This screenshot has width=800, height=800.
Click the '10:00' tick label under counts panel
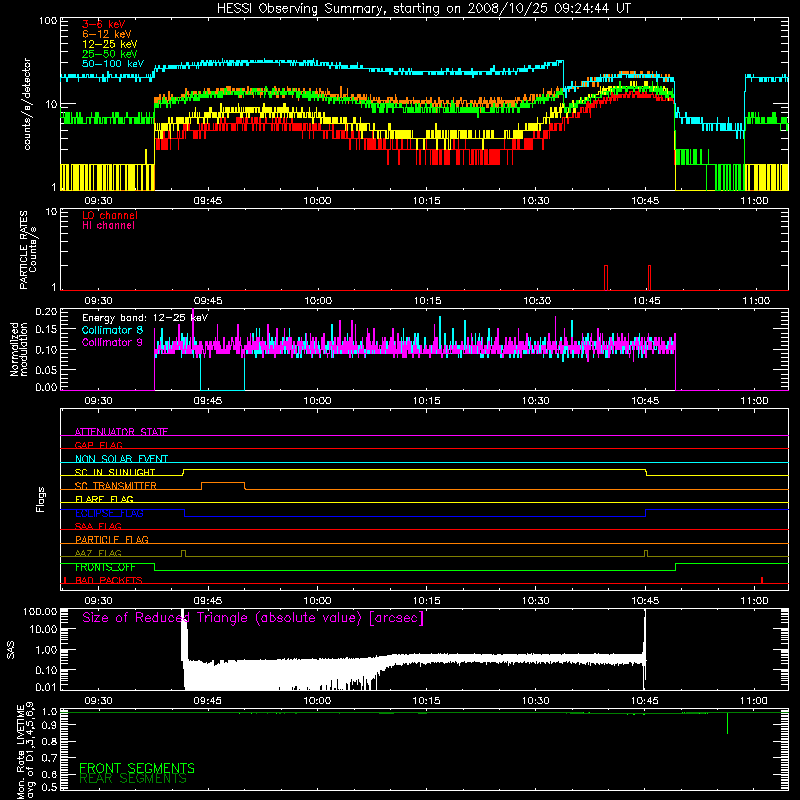point(317,201)
